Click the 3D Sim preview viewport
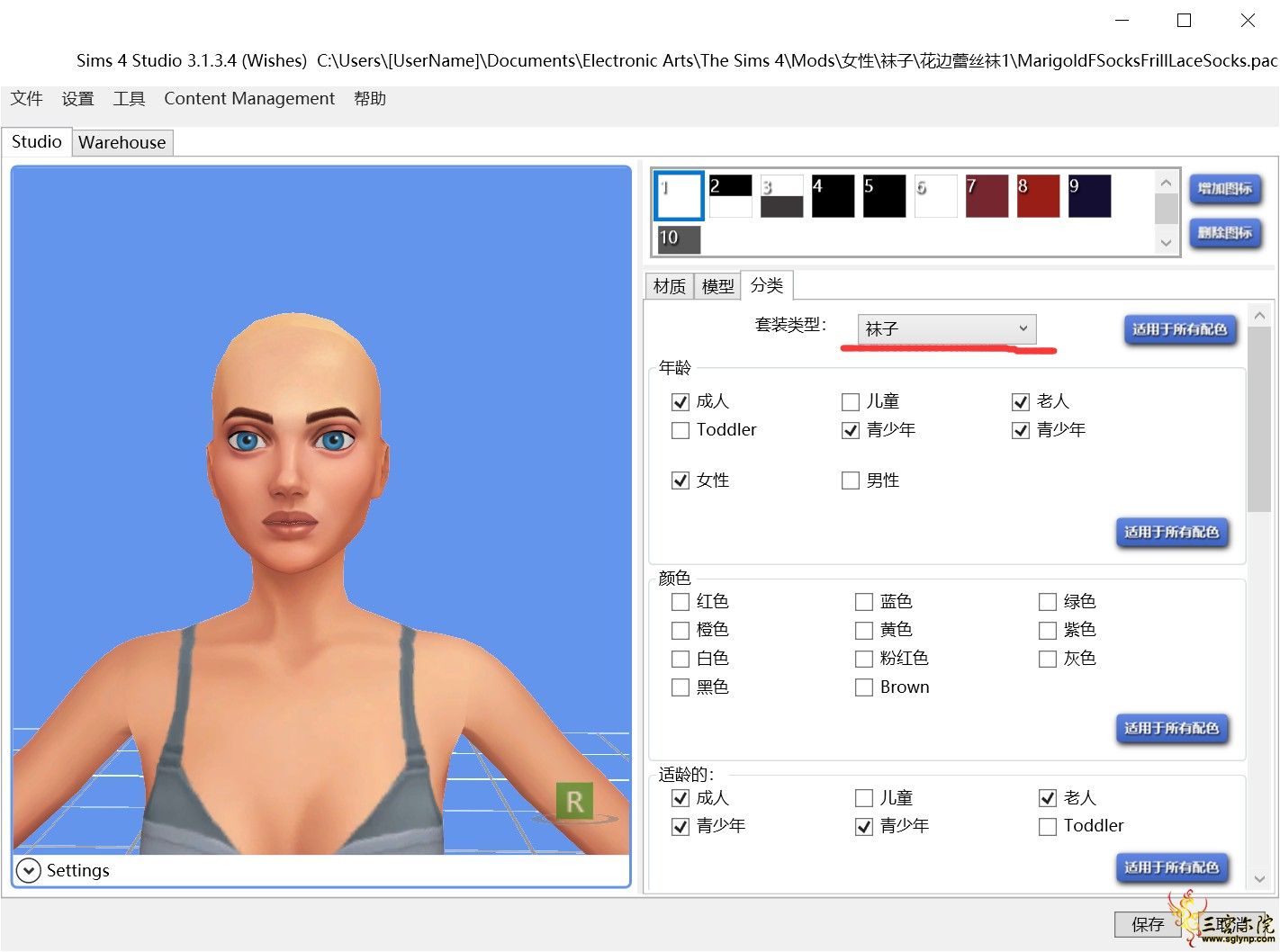1280x952 pixels. tap(321, 511)
